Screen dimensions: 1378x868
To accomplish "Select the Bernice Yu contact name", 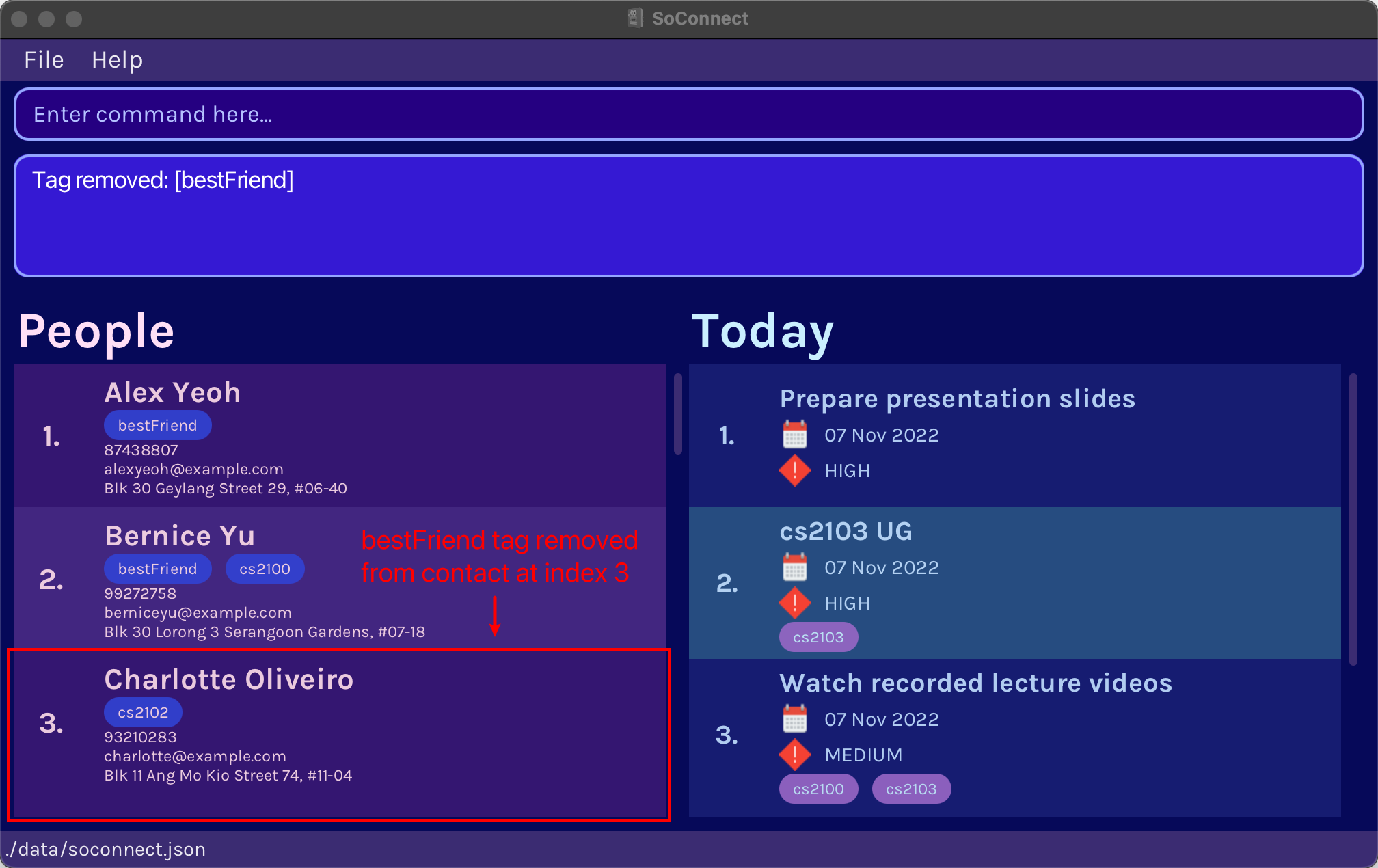I will (x=180, y=537).
